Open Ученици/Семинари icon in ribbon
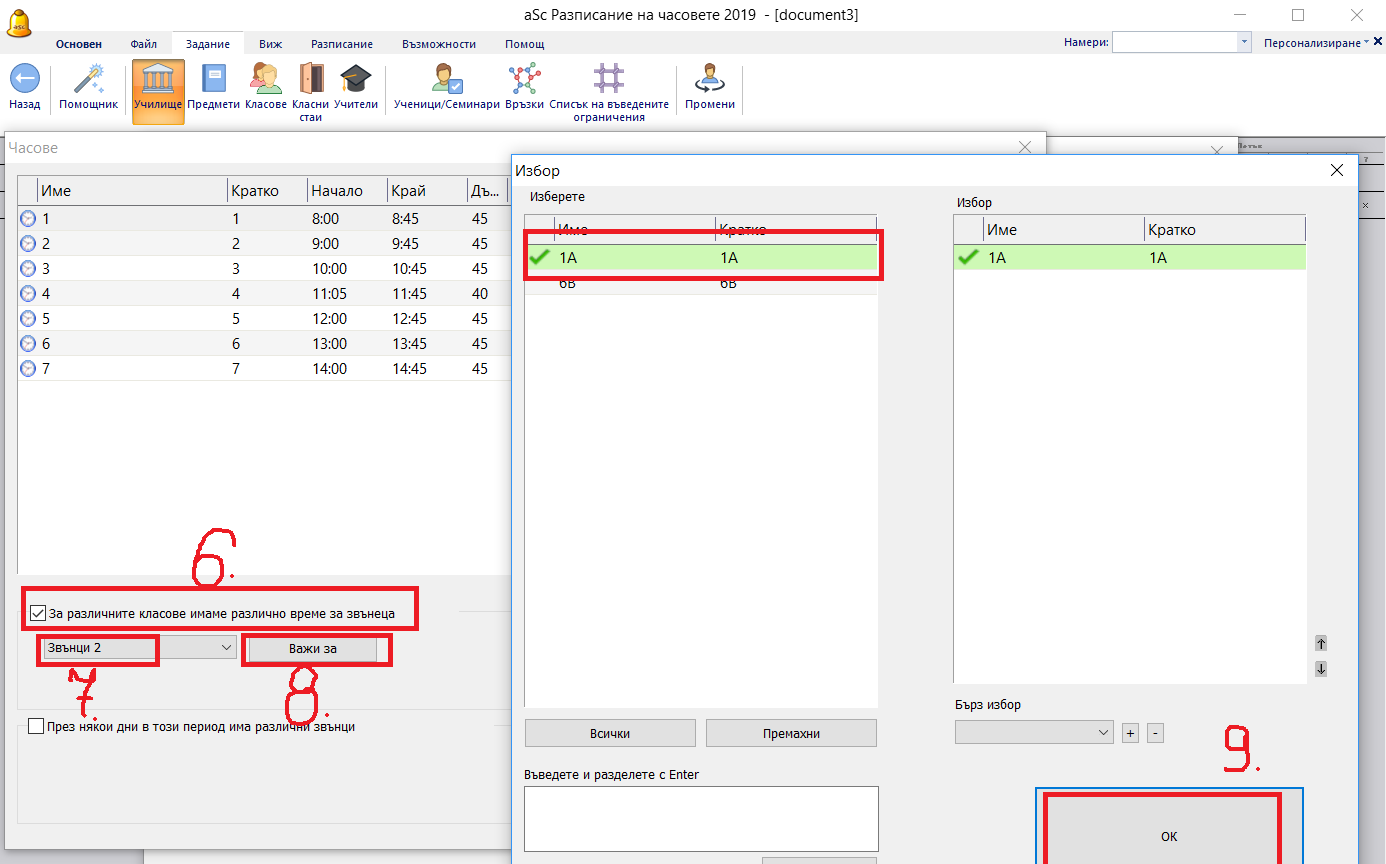The width and height of the screenshot is (1386, 864). [446, 80]
